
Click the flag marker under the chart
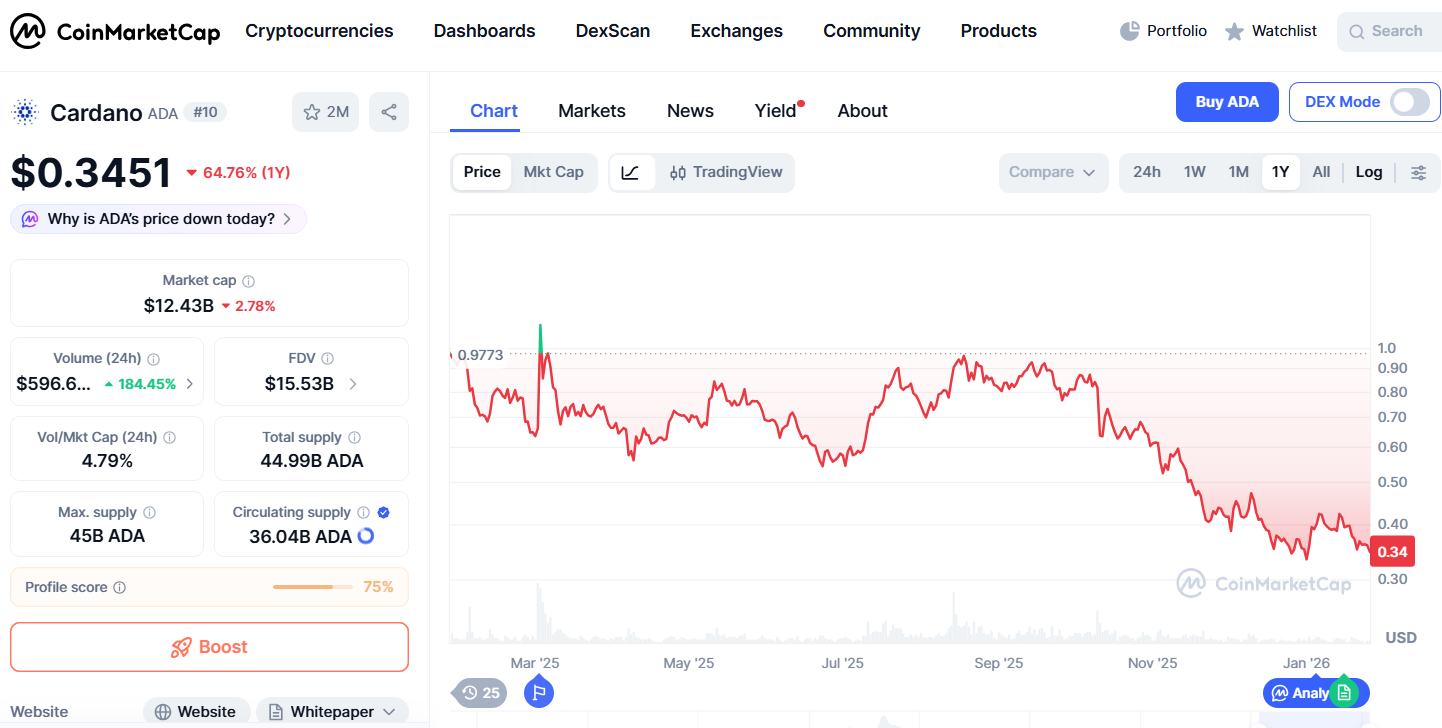point(539,692)
